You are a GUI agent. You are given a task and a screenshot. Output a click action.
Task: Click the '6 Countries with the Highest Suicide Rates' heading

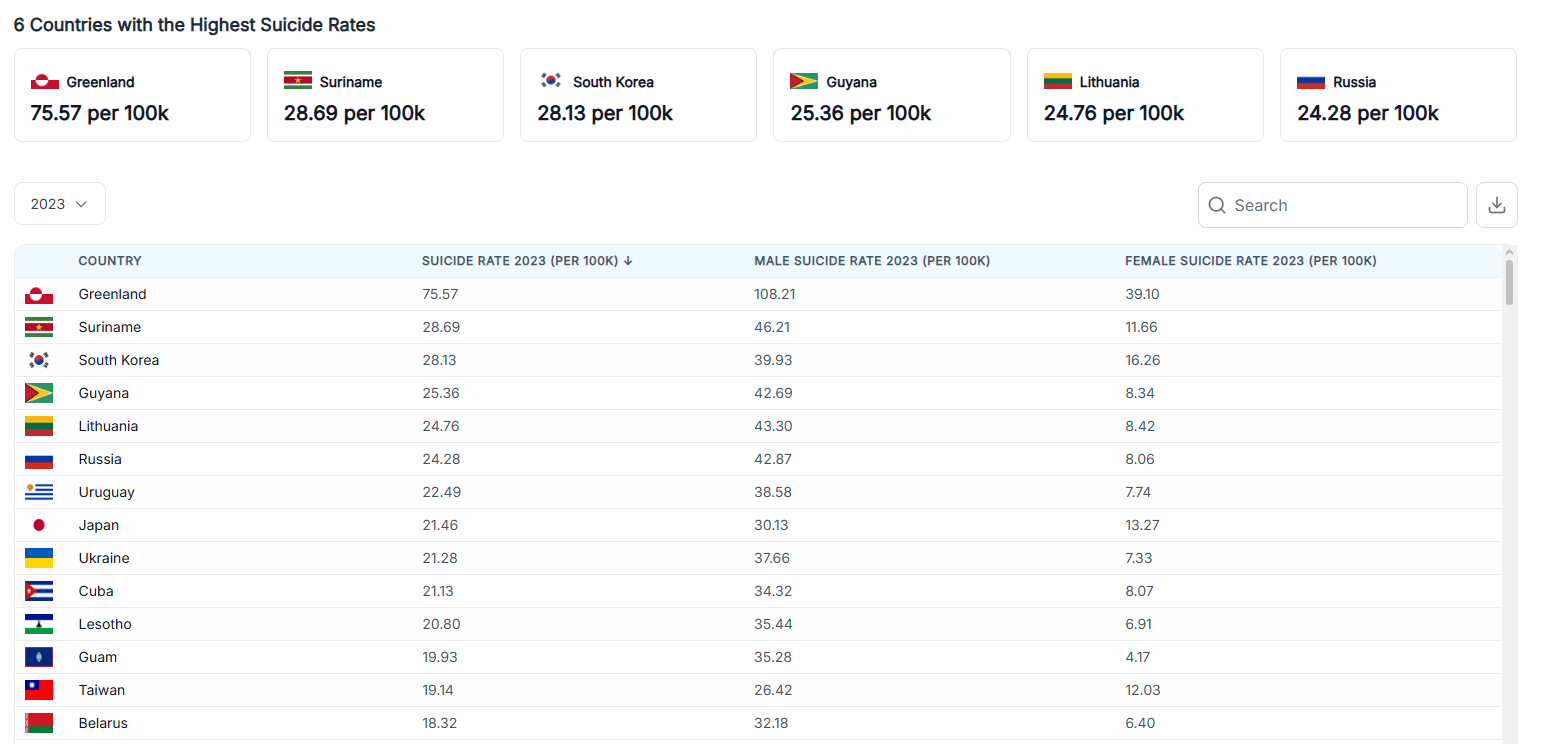pos(195,25)
